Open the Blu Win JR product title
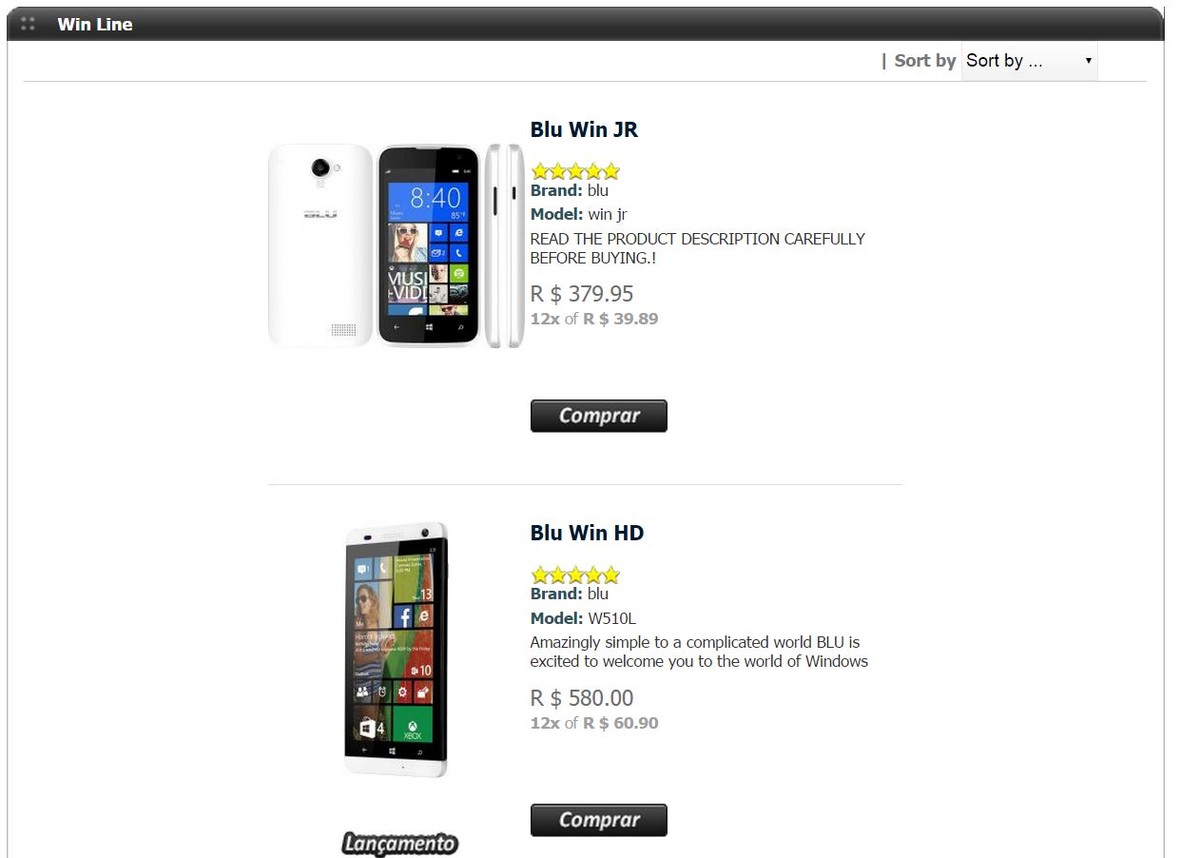1200x858 pixels. 584,129
